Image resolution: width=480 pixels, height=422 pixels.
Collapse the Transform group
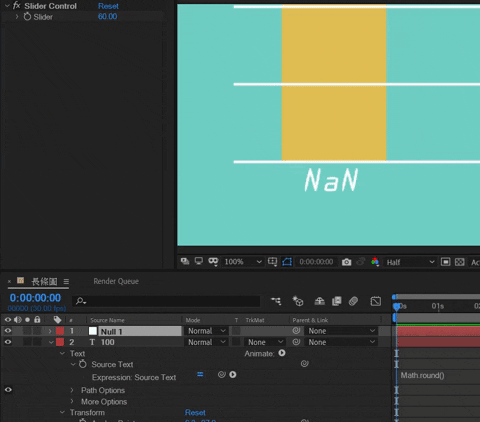click(62, 412)
